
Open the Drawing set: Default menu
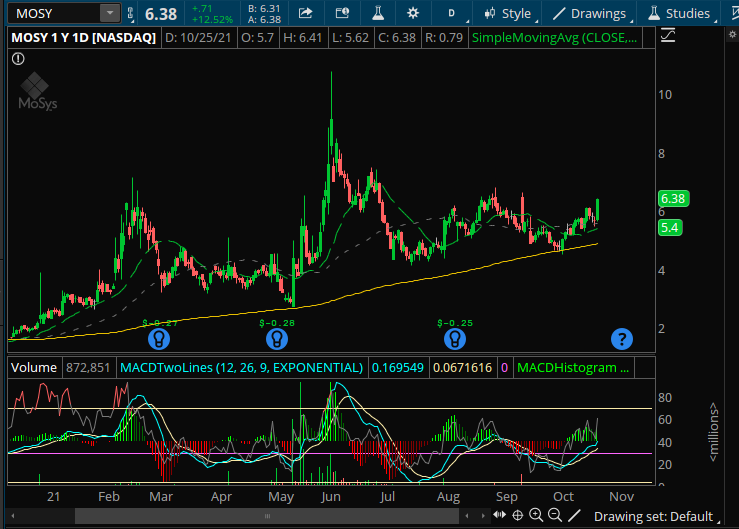click(657, 516)
